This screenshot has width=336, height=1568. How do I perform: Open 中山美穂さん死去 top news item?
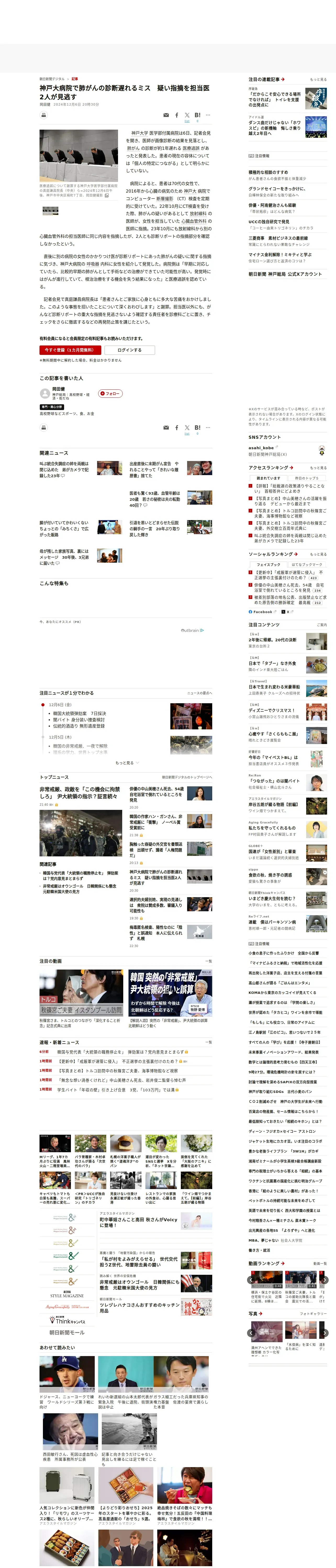point(156,794)
